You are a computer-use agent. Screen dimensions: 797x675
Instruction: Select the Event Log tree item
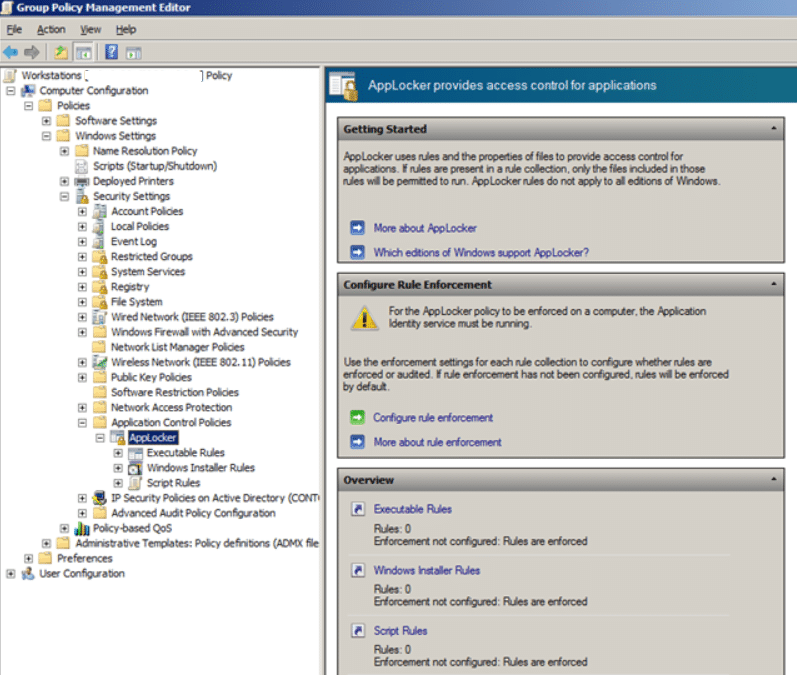click(134, 241)
